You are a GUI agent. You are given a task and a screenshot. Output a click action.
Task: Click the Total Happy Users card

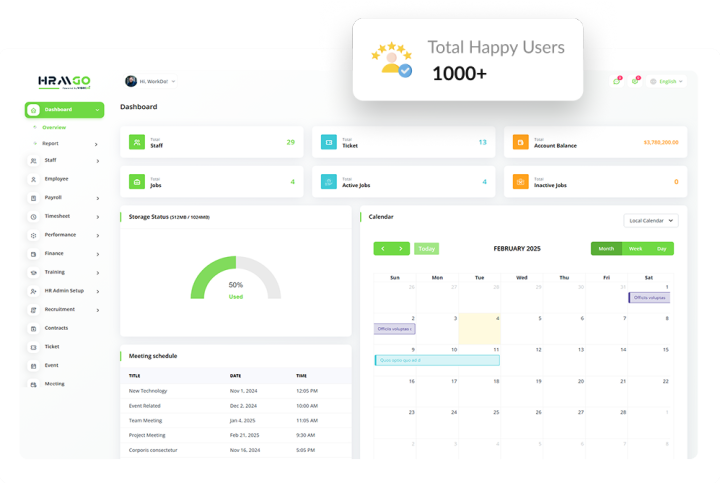click(x=468, y=60)
